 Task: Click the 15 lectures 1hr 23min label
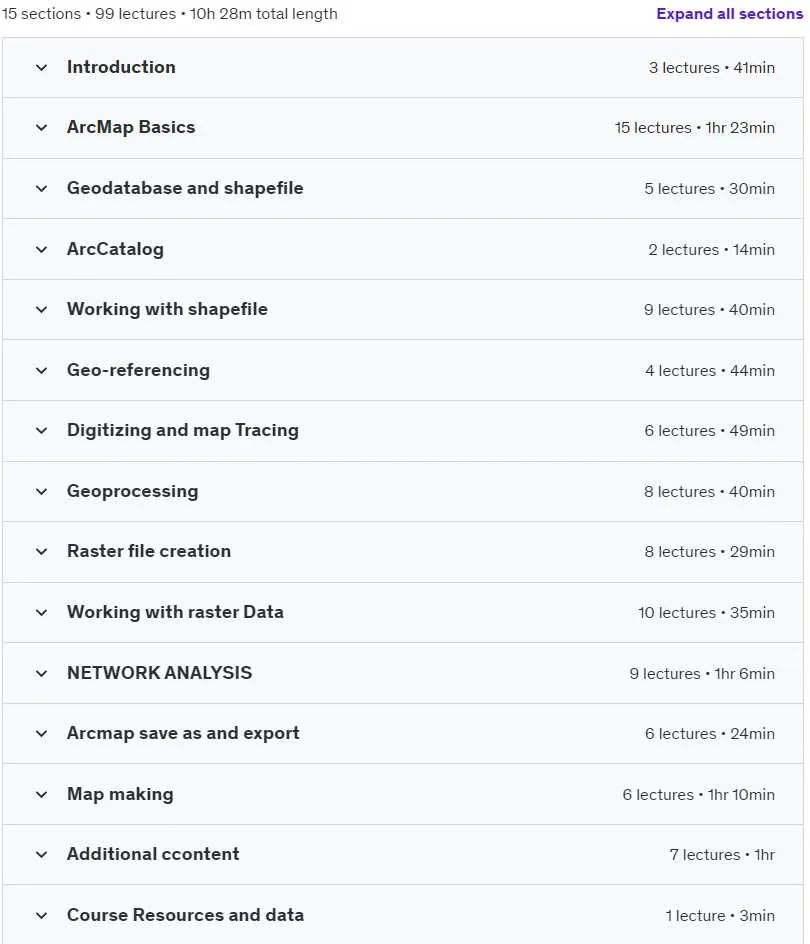694,128
